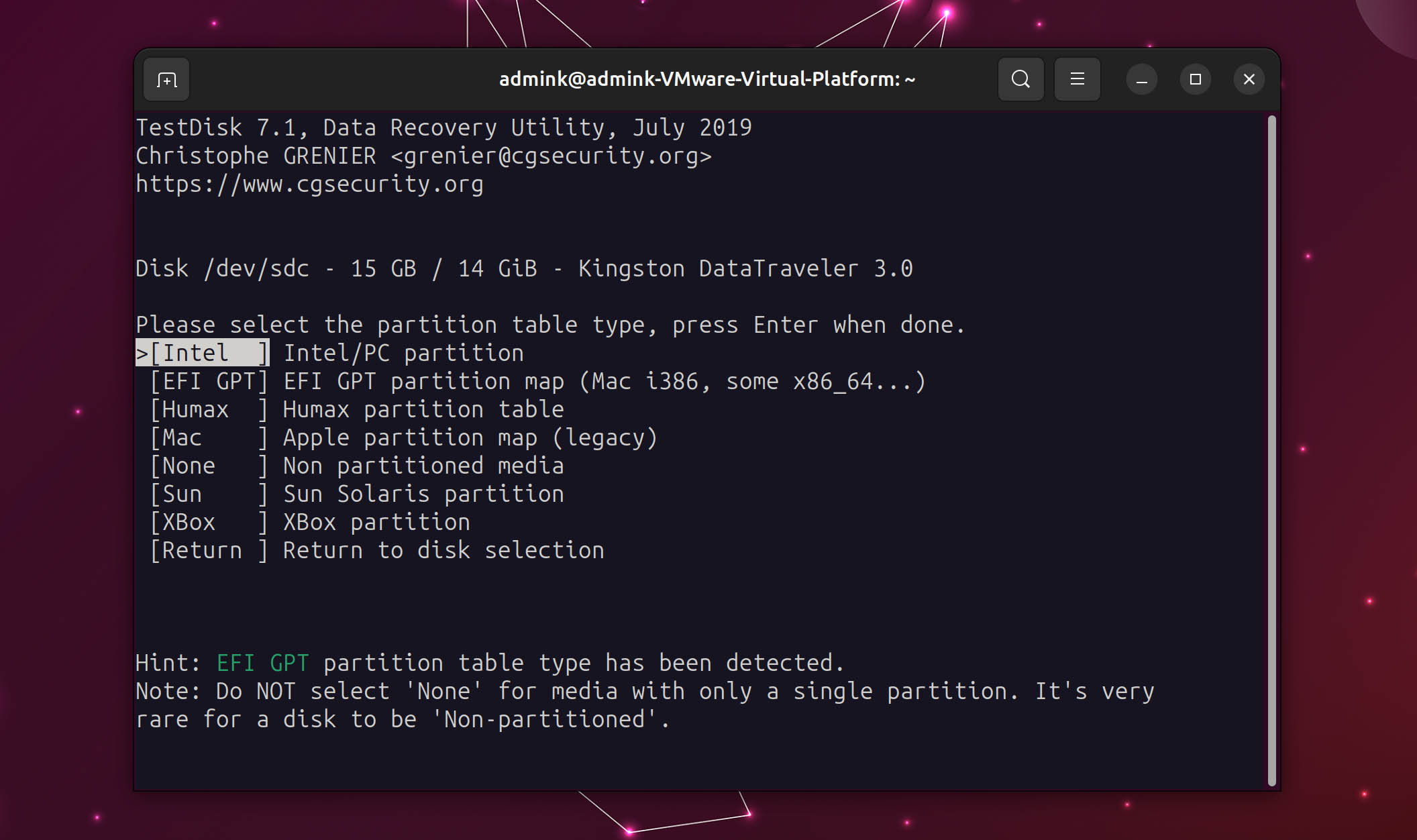Open a new terminal tab

tap(166, 78)
